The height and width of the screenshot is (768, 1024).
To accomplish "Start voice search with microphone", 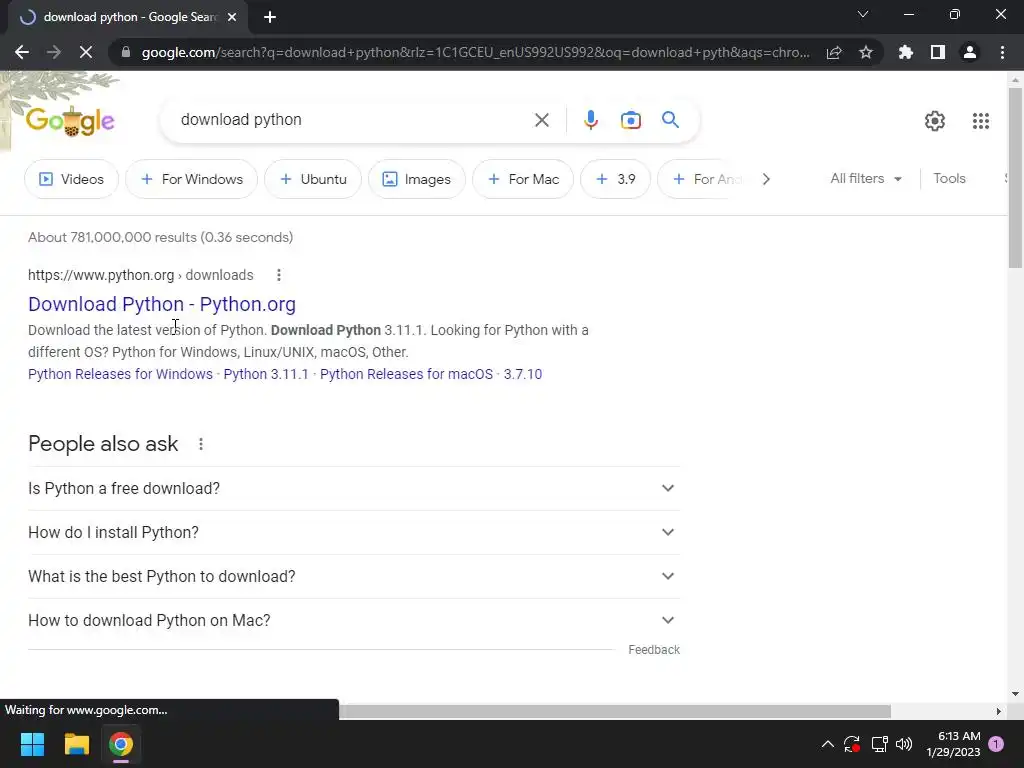I will pos(590,120).
